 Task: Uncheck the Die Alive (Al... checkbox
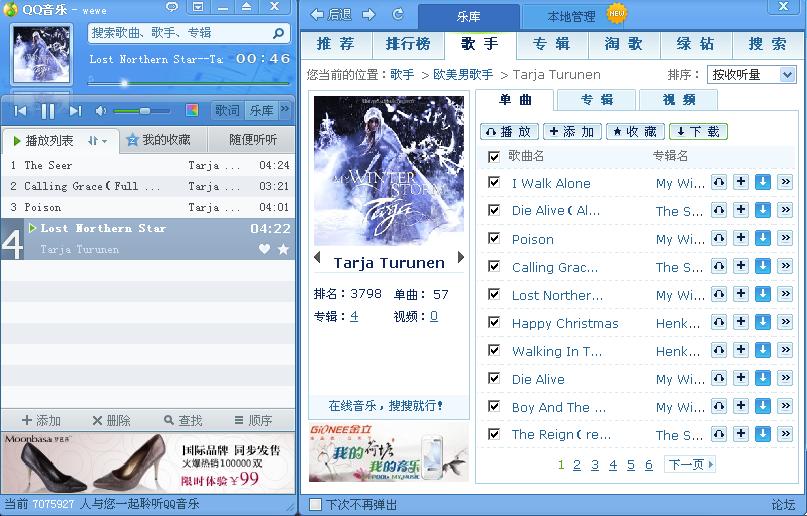pos(494,210)
